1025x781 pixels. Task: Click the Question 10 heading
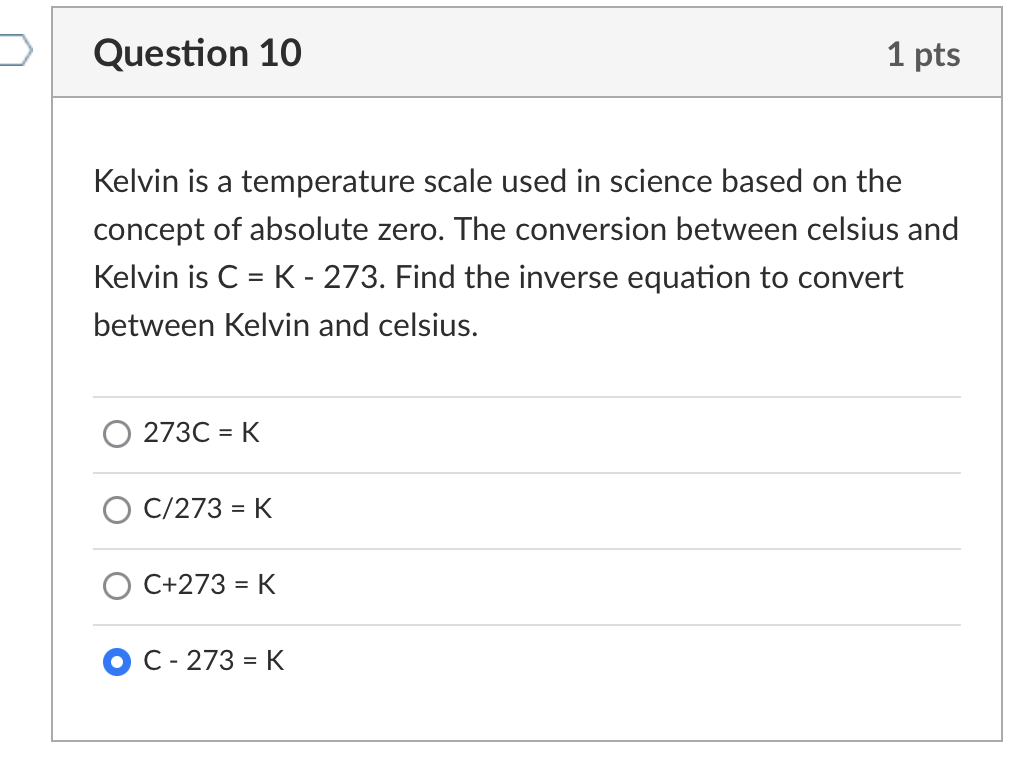pyautogui.click(x=196, y=54)
